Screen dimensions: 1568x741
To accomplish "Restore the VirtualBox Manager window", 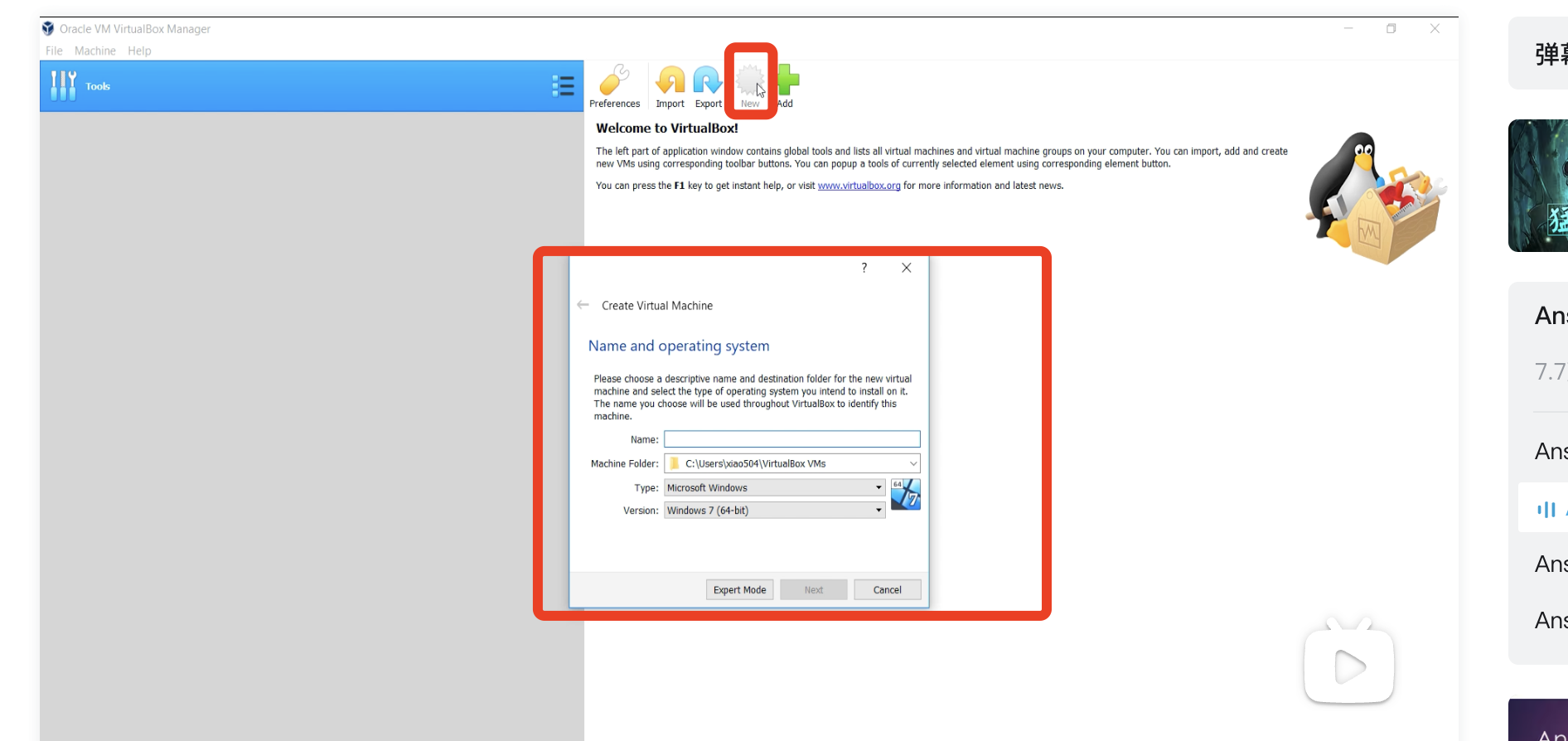I will [x=1391, y=28].
